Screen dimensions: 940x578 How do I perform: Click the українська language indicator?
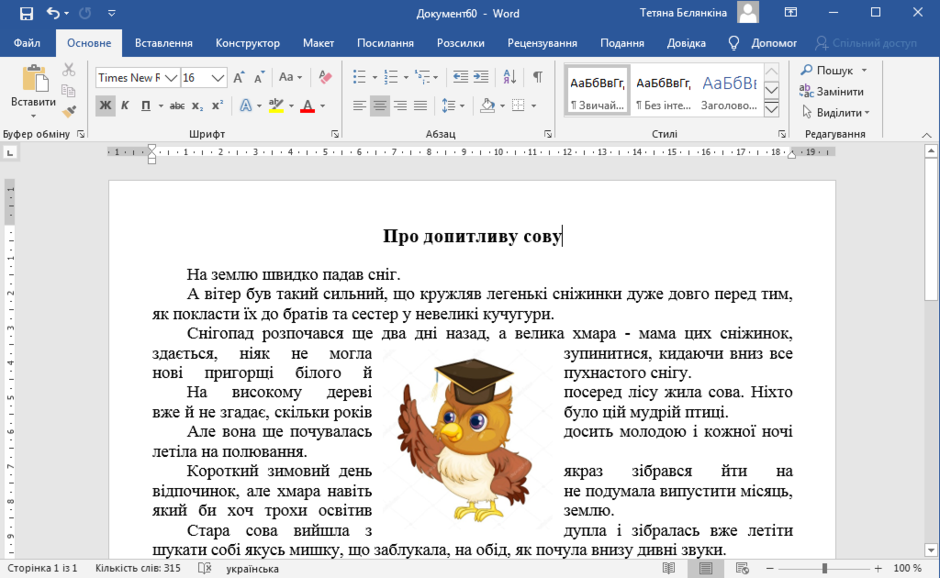252,568
